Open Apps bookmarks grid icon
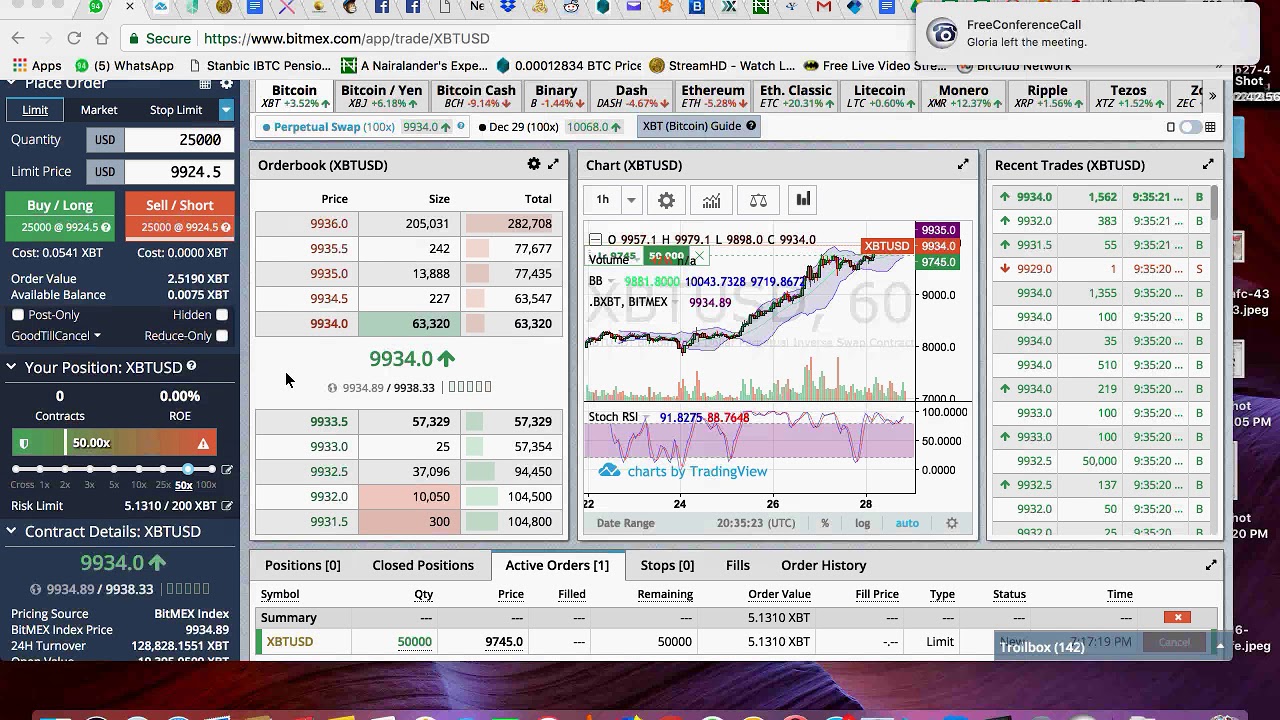This screenshot has height=720, width=1280. click(x=19, y=66)
